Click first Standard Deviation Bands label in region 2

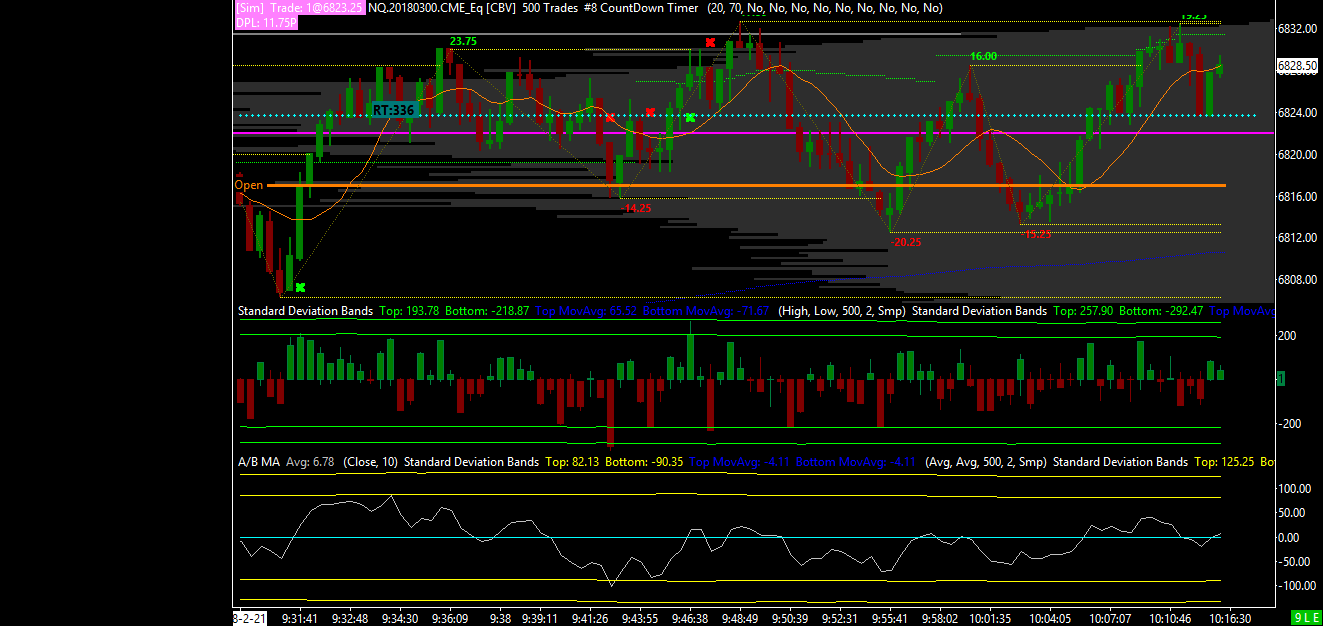tap(305, 311)
